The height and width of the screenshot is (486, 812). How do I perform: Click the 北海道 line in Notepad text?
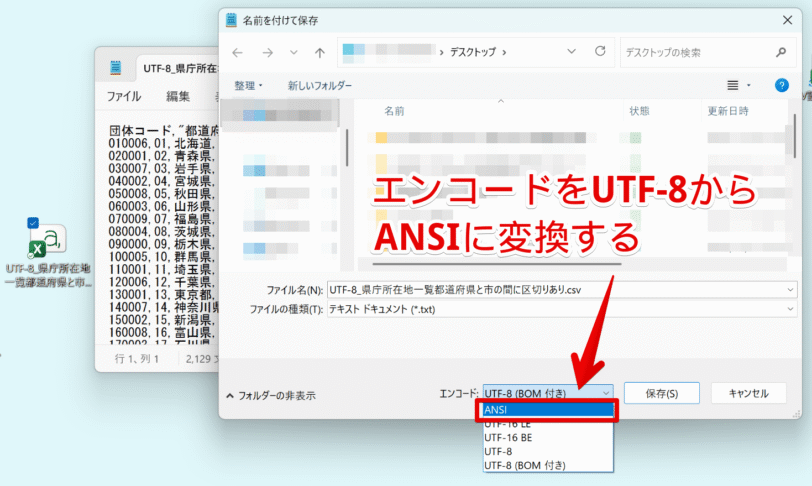[x=162, y=143]
